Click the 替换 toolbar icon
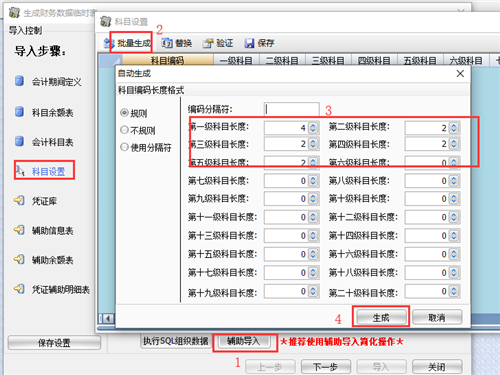The height and width of the screenshot is (375, 500). click(167, 43)
